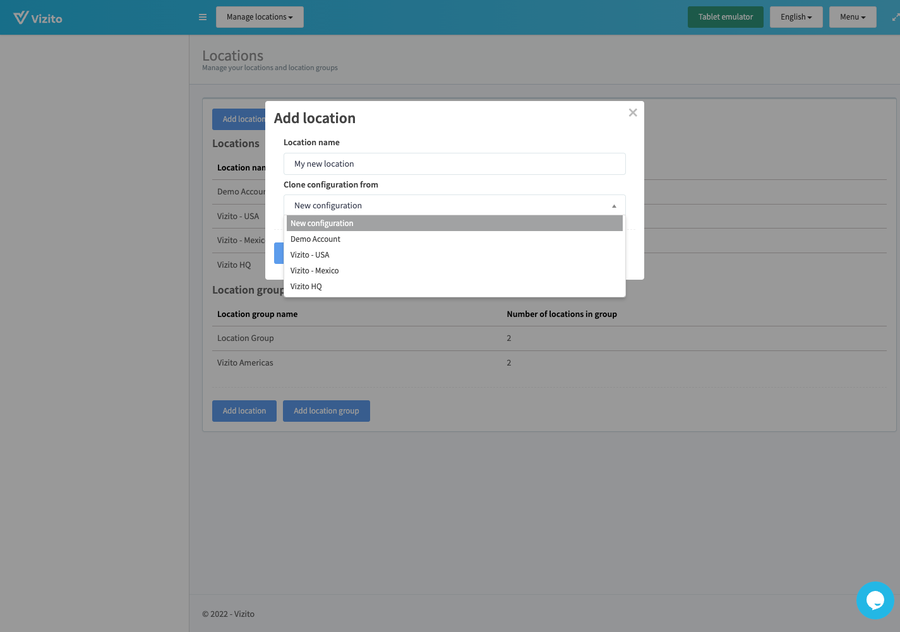Click the Vizito logo

37,17
